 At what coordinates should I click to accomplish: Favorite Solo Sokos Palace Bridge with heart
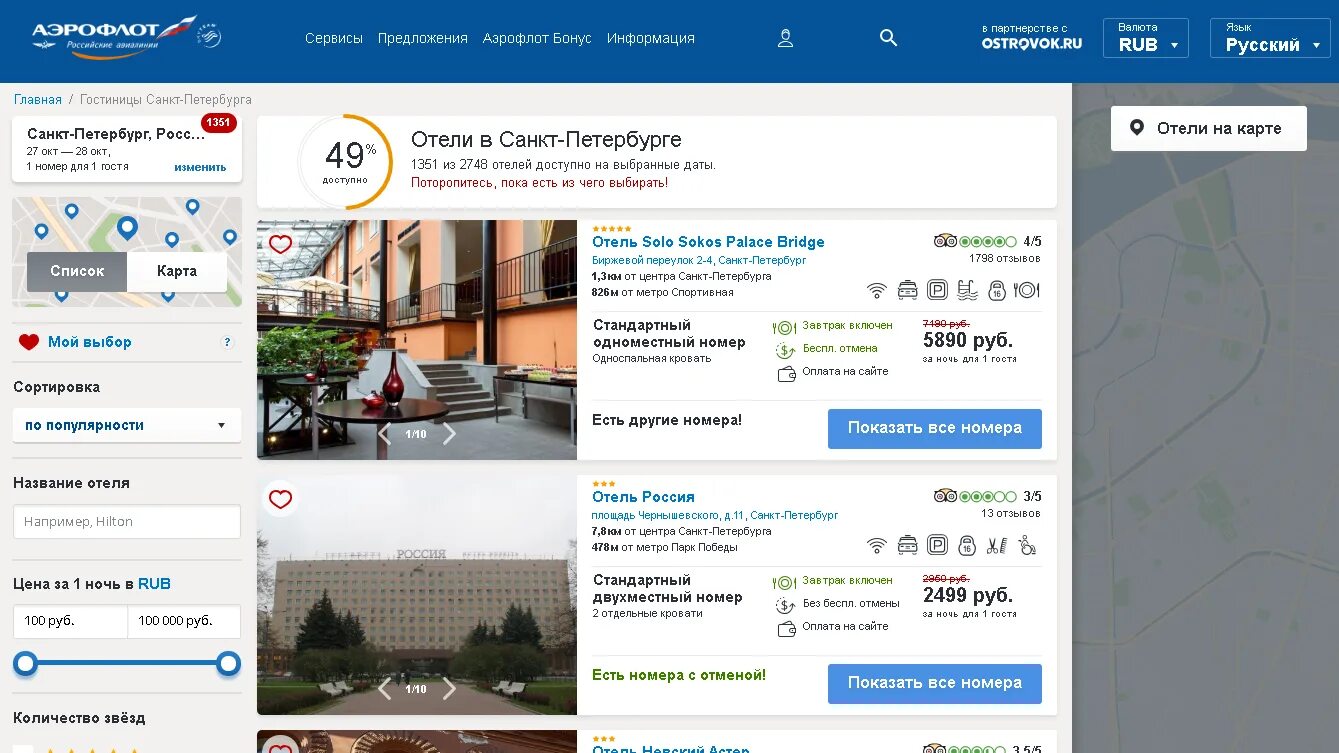coord(281,244)
